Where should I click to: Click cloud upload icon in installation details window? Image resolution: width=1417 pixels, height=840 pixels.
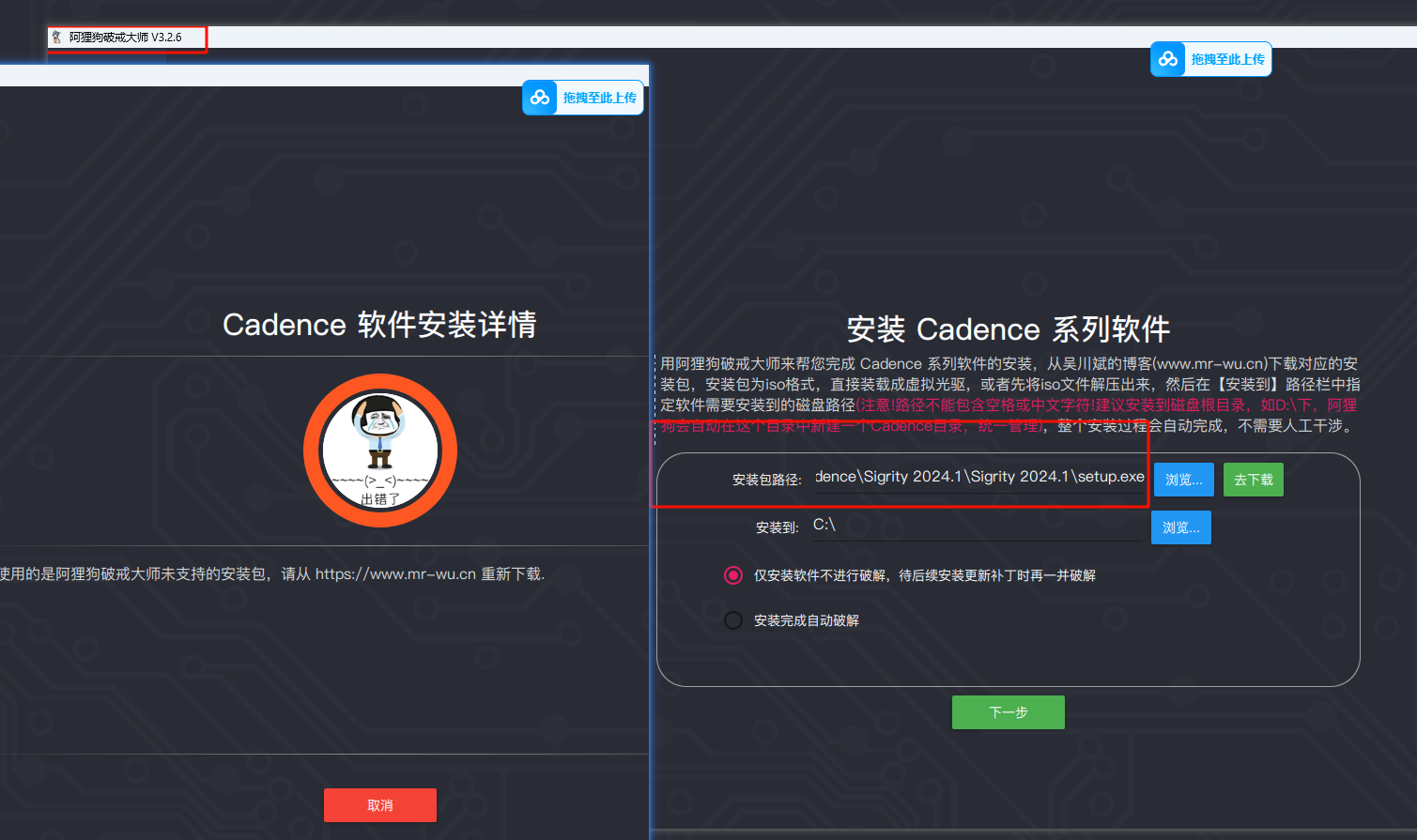[540, 98]
